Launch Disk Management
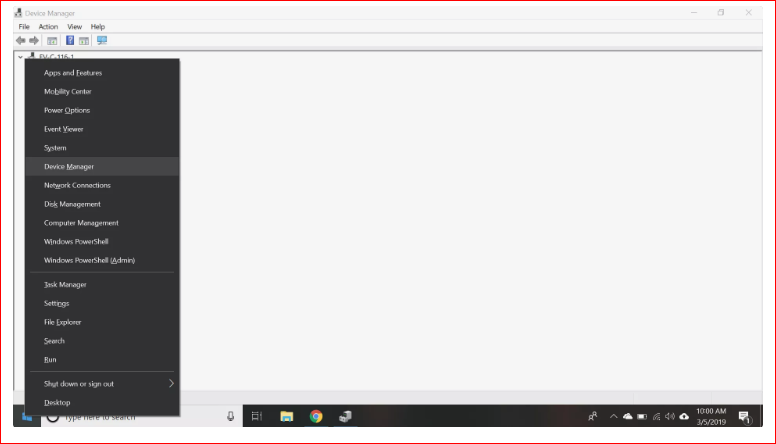Viewport: 776px width, 444px height. click(102, 204)
